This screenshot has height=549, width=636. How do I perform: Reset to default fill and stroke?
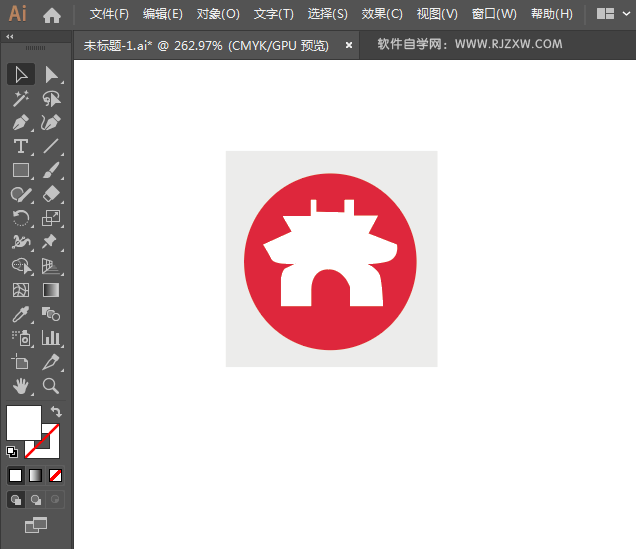(x=12, y=451)
